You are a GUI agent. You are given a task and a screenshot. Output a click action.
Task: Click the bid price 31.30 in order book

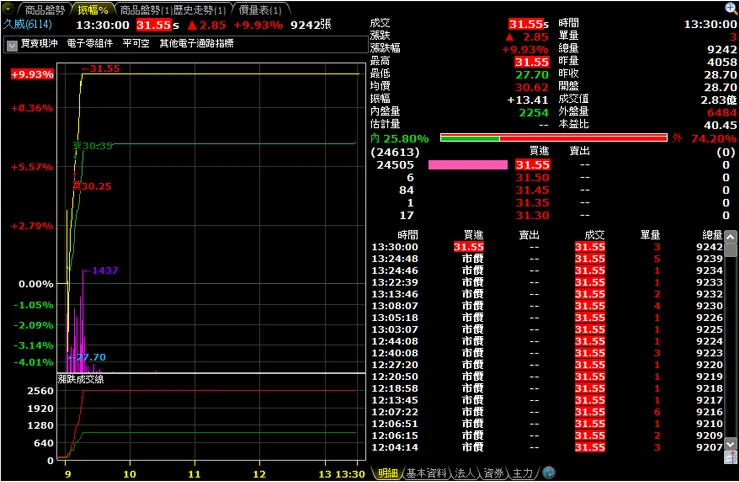[532, 216]
